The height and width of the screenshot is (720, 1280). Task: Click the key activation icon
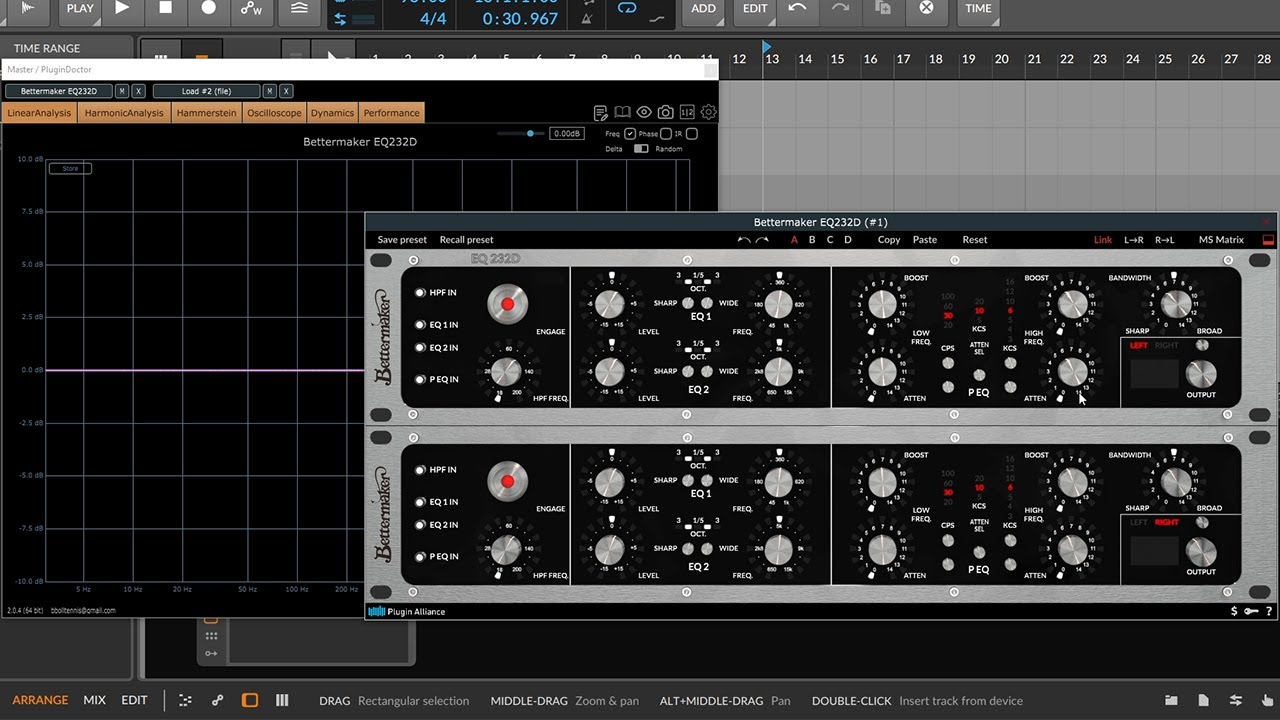click(1251, 611)
